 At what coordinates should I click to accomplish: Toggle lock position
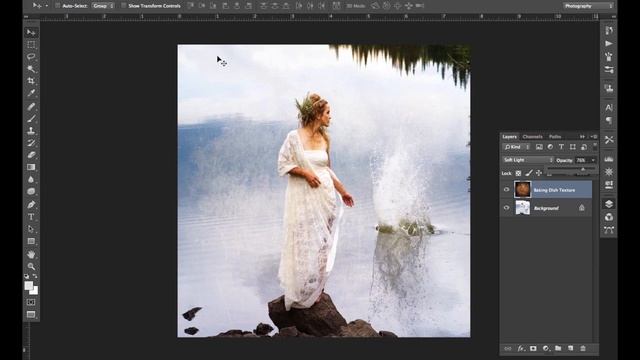pos(539,173)
